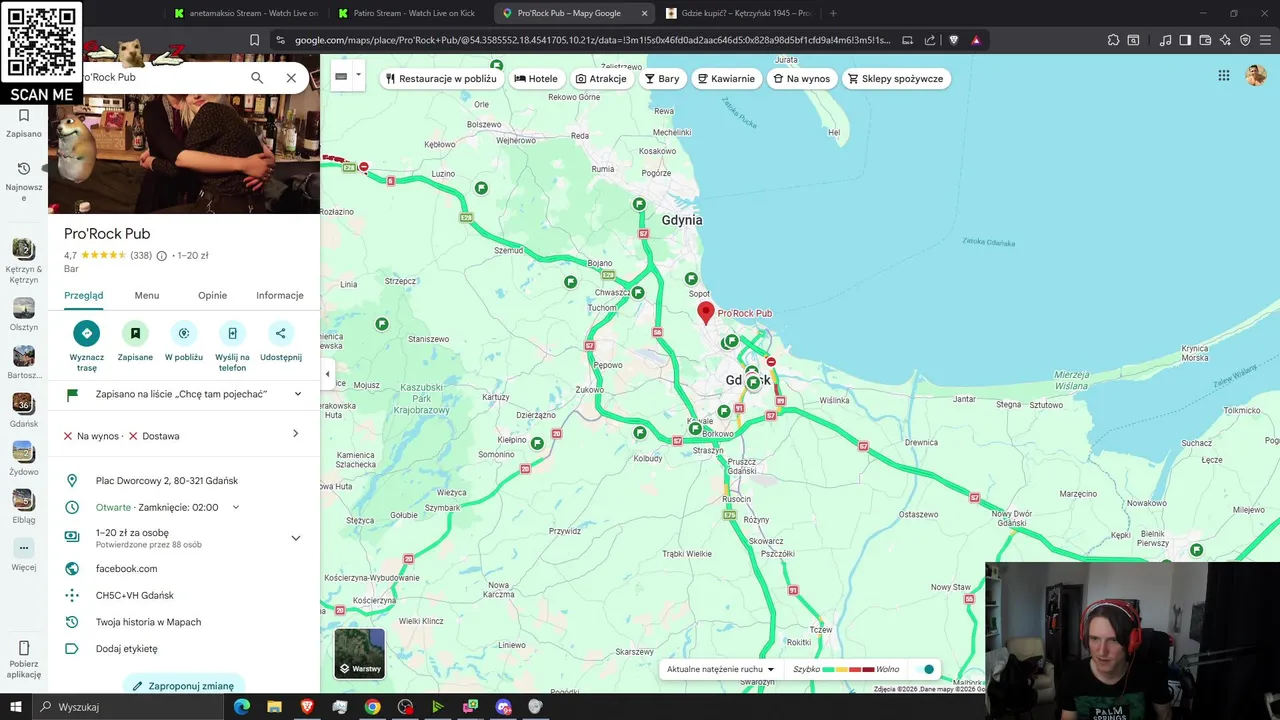Open the browser hamburger menu

(x=1265, y=40)
